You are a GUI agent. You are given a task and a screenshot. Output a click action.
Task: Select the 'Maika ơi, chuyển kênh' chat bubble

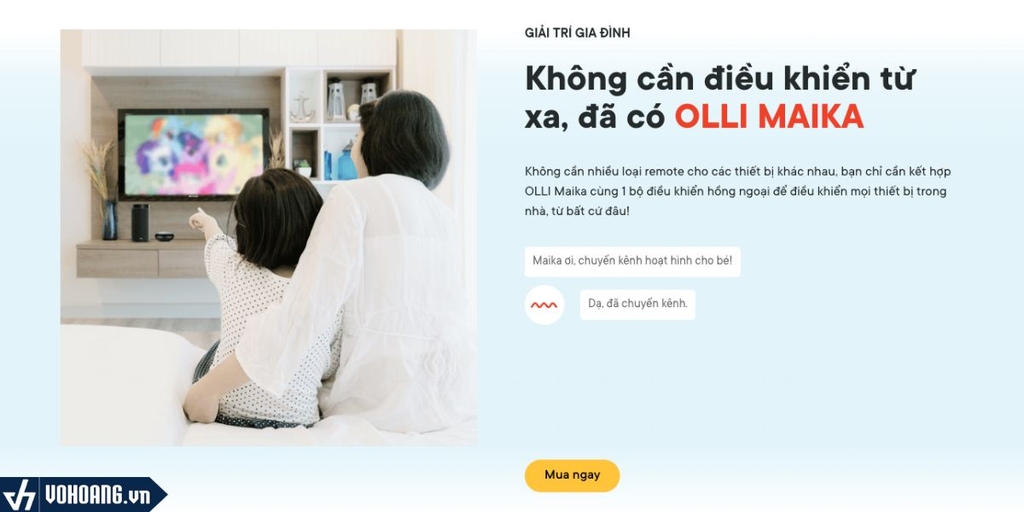tap(632, 261)
